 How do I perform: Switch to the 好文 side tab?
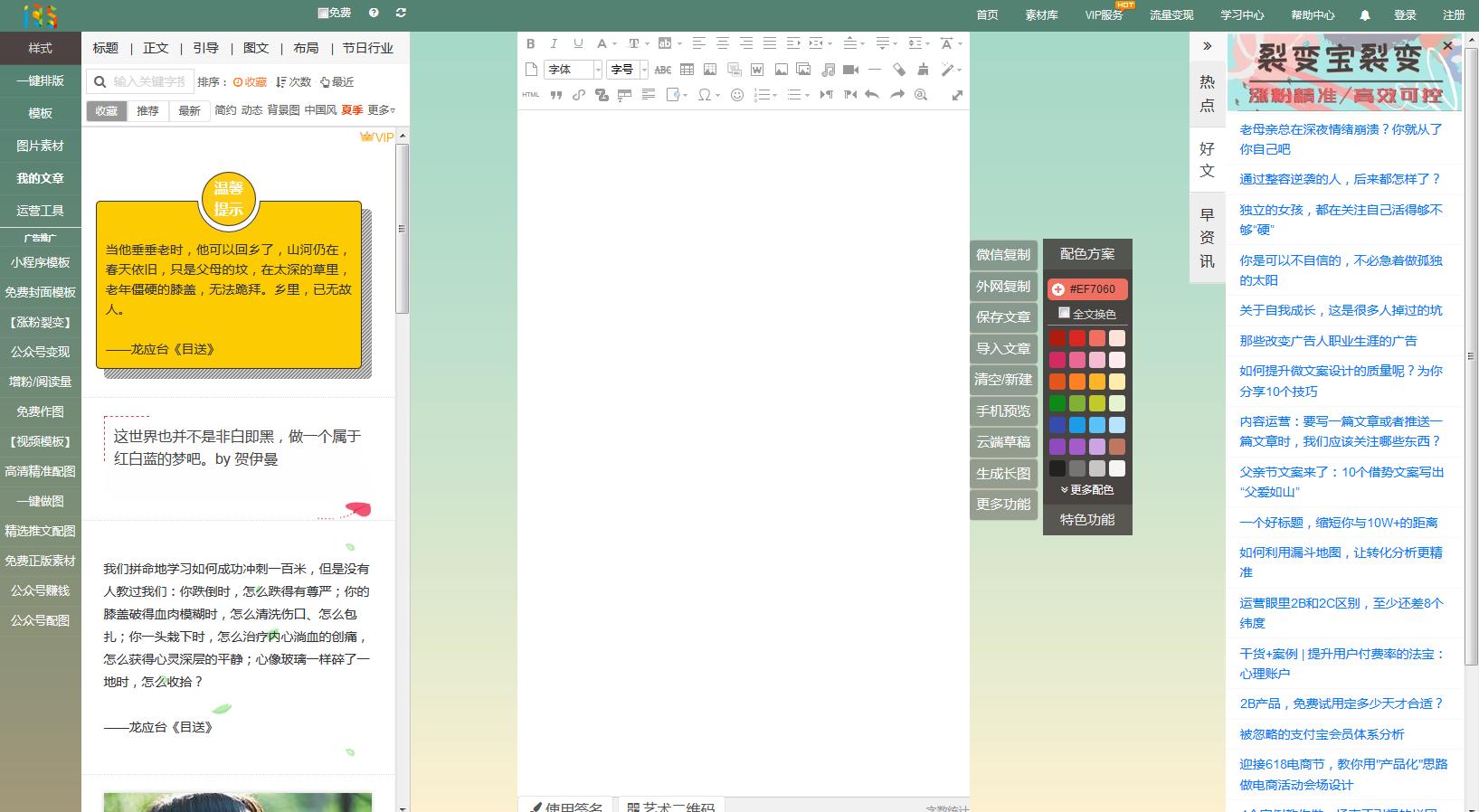pyautogui.click(x=1207, y=160)
